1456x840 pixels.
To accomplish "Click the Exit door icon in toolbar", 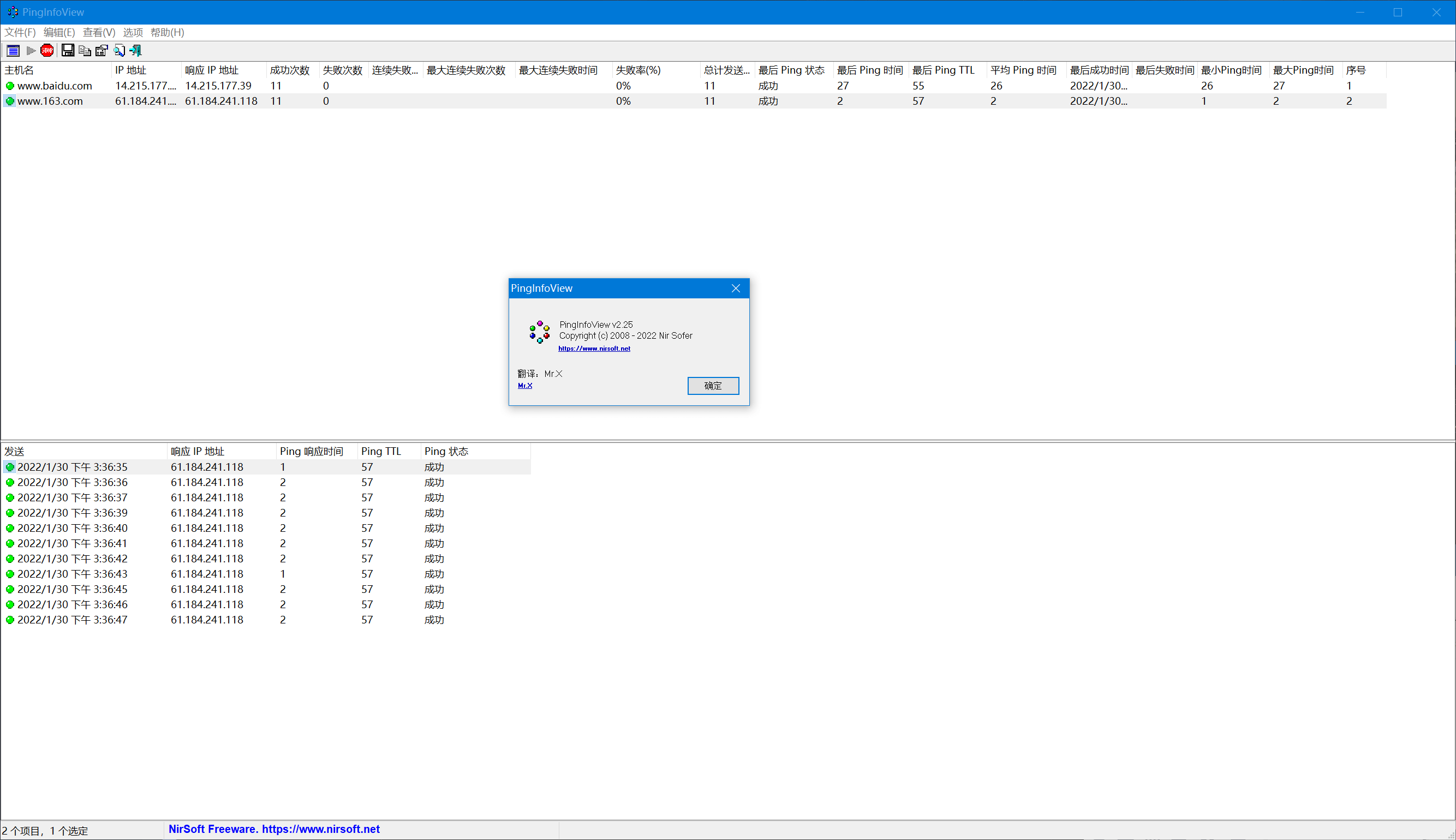I will pyautogui.click(x=136, y=51).
